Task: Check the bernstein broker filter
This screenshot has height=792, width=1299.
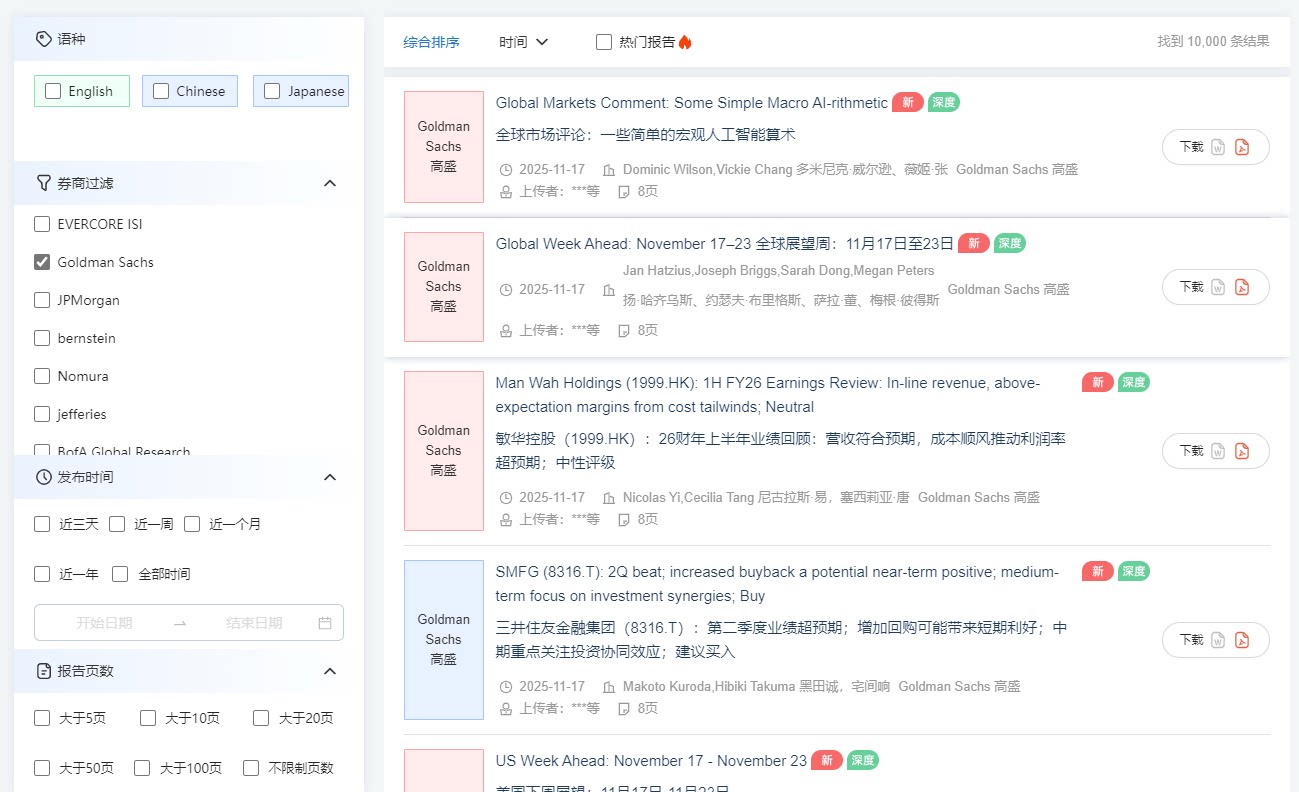Action: pos(42,338)
